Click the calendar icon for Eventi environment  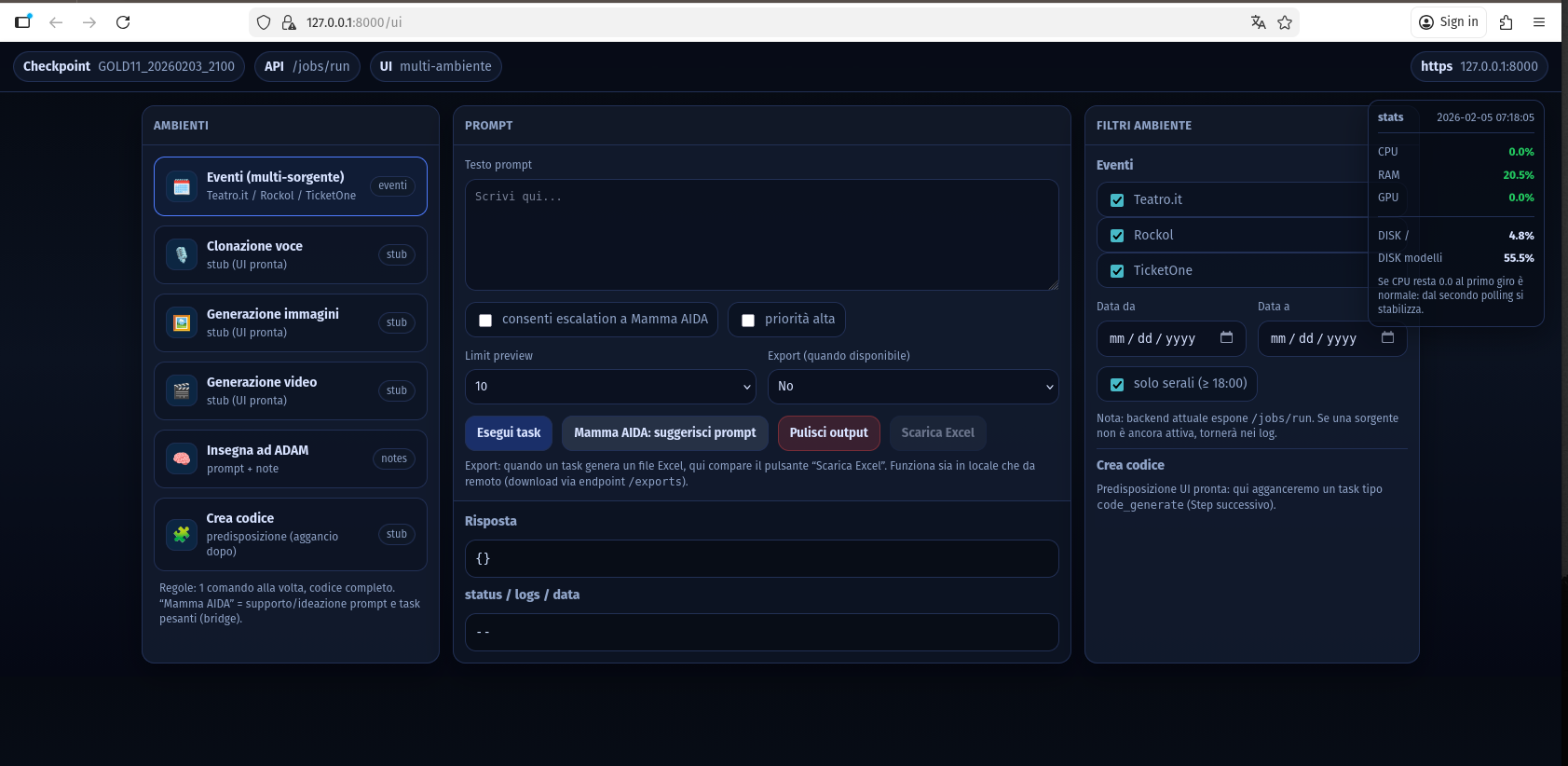[182, 186]
